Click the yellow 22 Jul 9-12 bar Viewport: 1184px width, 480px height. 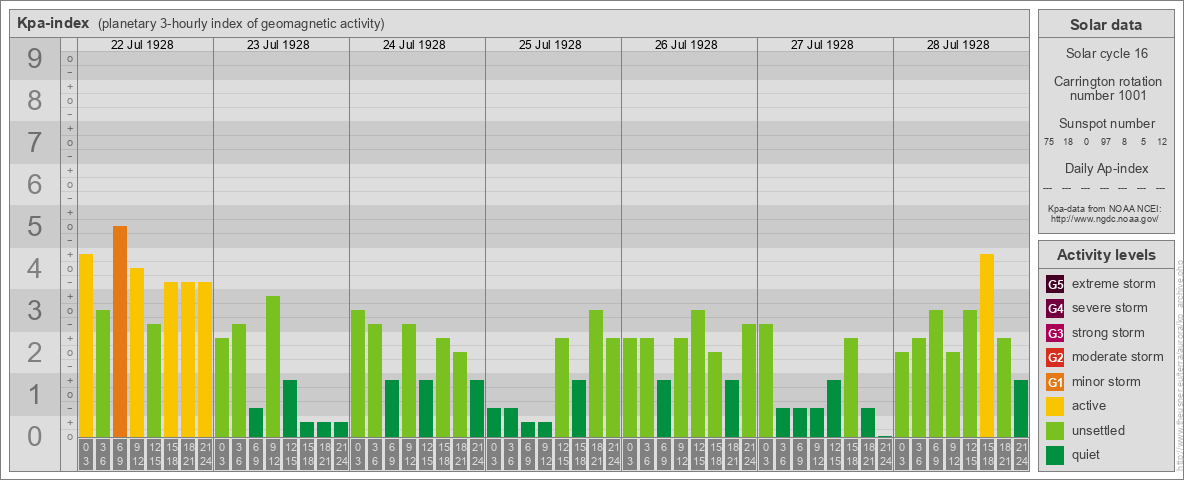coord(137,352)
